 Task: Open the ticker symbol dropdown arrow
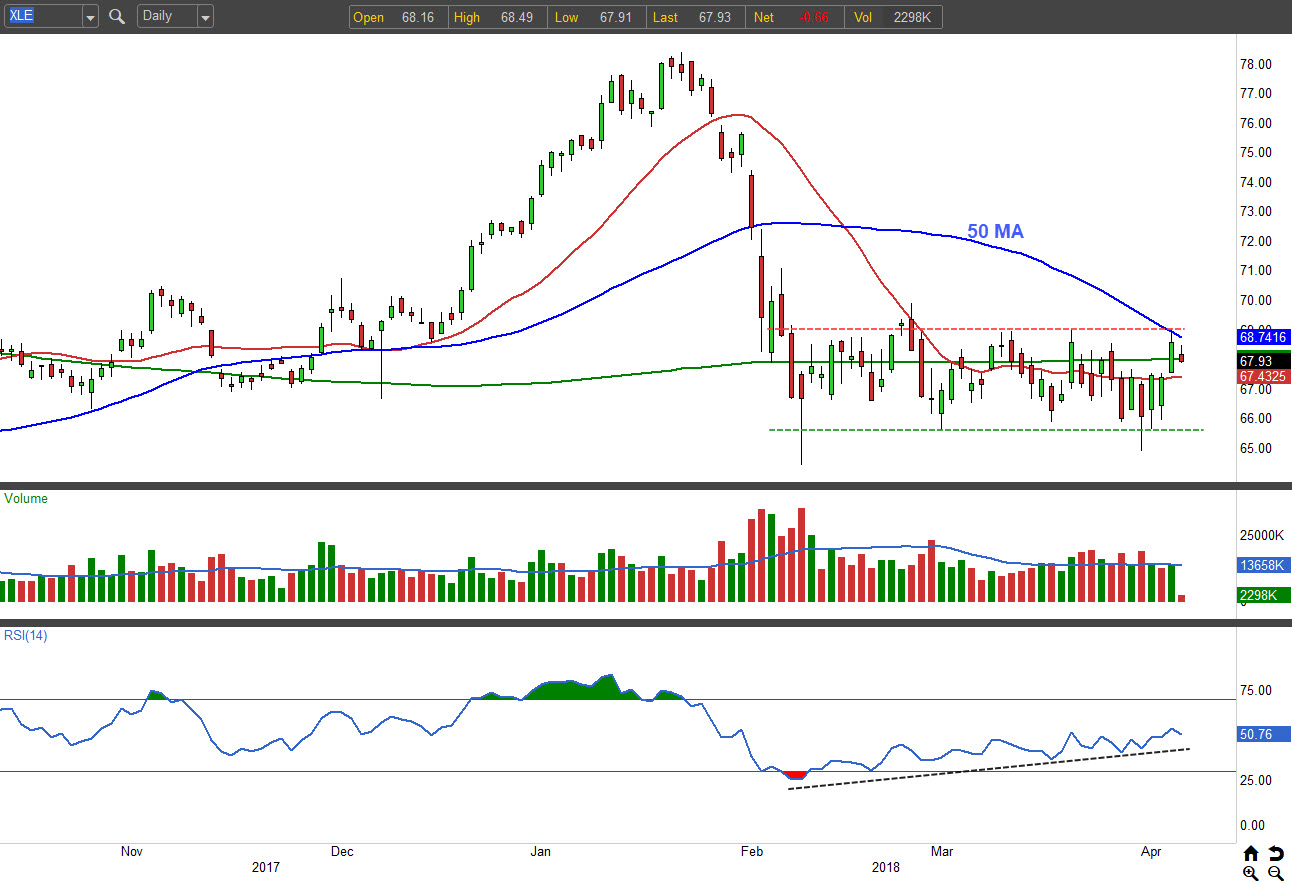(90, 17)
